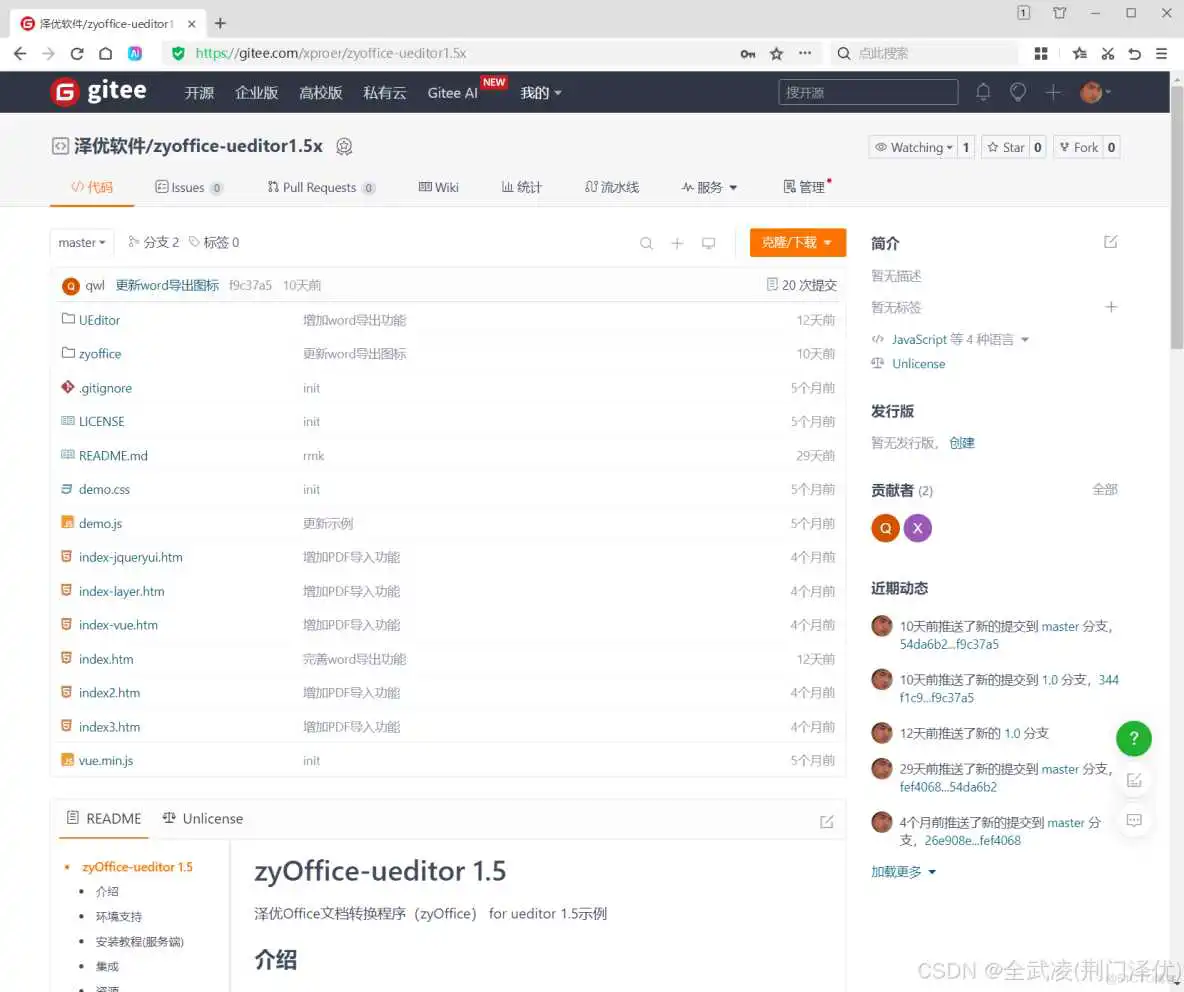Open the Web IDE monitor icon near clone button
The width and height of the screenshot is (1184, 992).
click(709, 242)
